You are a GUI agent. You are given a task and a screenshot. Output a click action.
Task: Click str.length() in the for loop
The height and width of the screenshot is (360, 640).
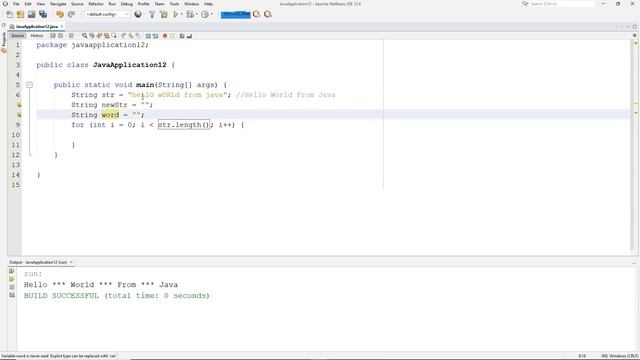(x=184, y=125)
